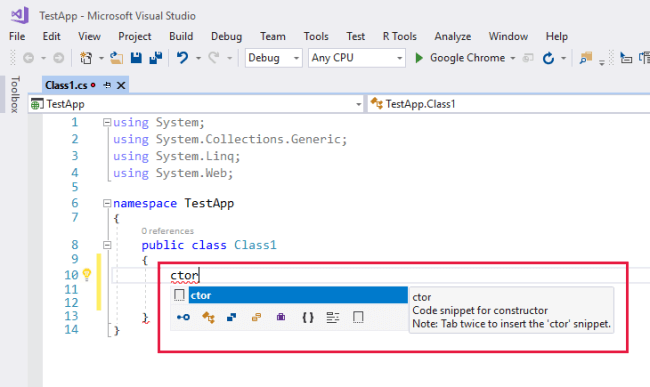The image size is (650, 387).
Task: Click the Class1 identifier on line 8
Action: (255, 245)
